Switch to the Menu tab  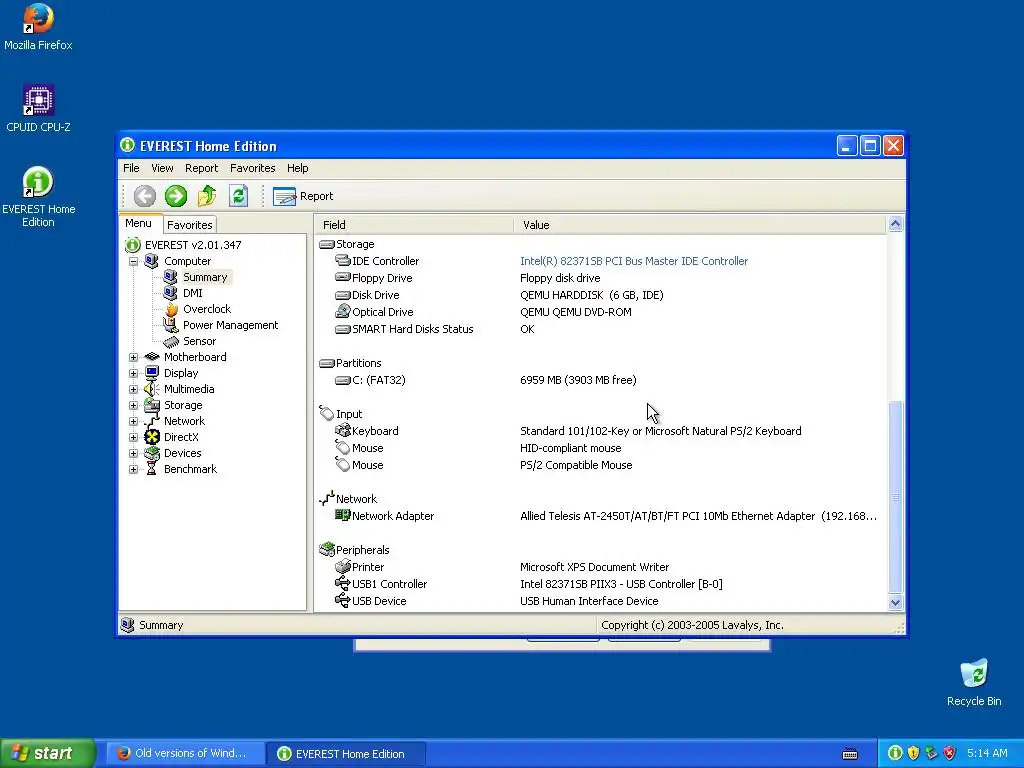coord(138,223)
